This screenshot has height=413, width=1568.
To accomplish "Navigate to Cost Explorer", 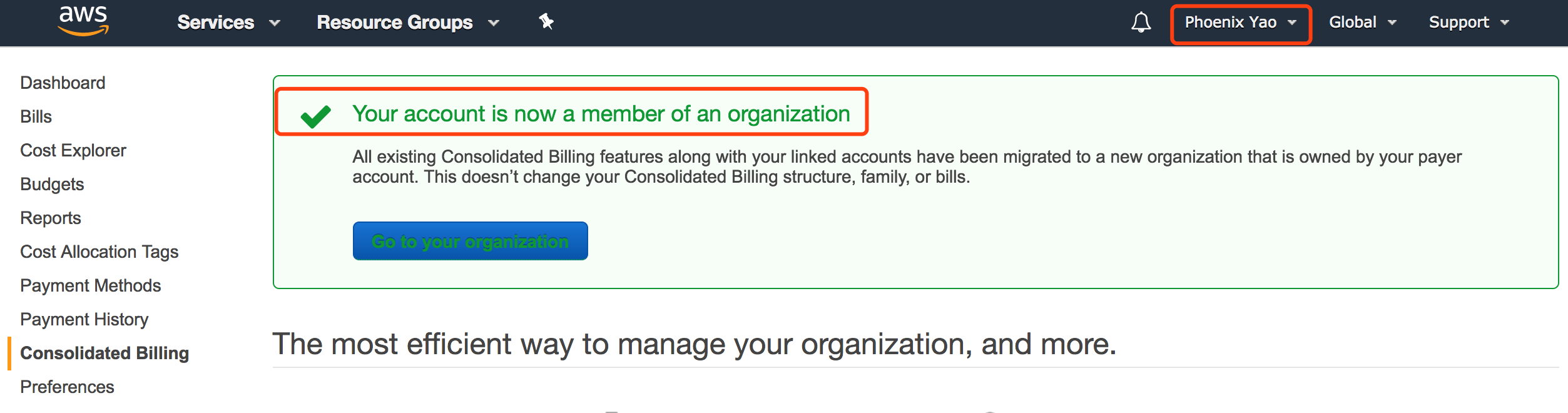I will pos(73,150).
